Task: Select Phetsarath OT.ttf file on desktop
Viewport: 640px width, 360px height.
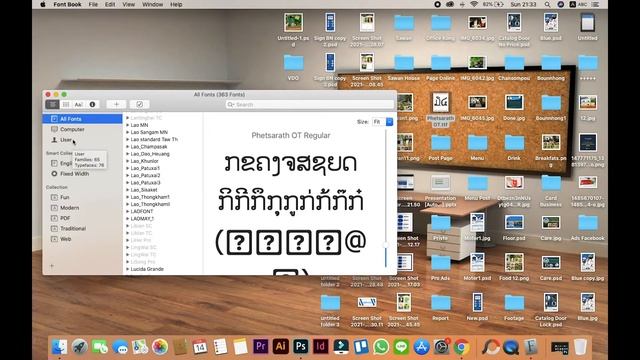Action: coord(440,109)
